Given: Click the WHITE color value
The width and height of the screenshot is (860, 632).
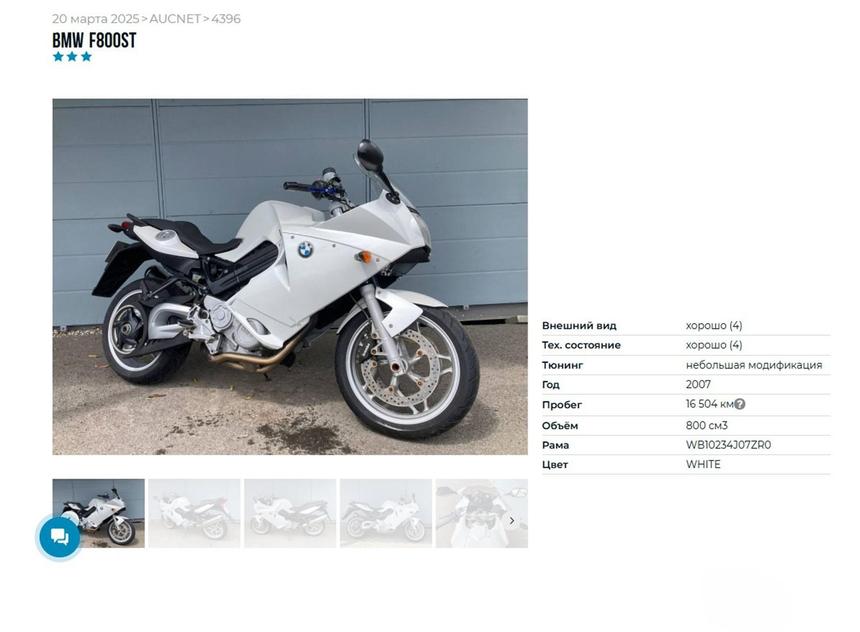Looking at the screenshot, I should pyautogui.click(x=703, y=465).
